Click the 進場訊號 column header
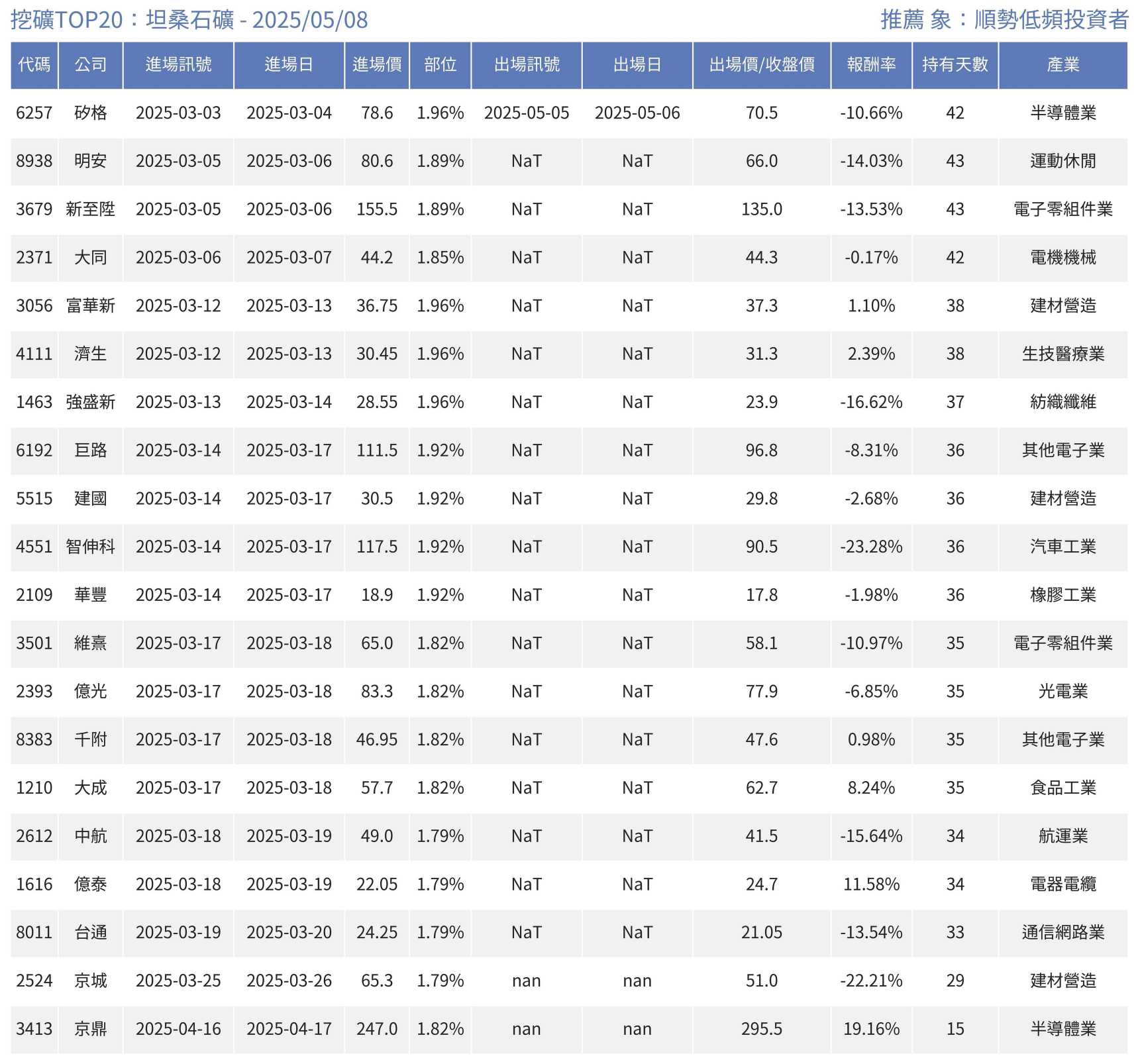This screenshot has height=1064, width=1140. pos(178,65)
